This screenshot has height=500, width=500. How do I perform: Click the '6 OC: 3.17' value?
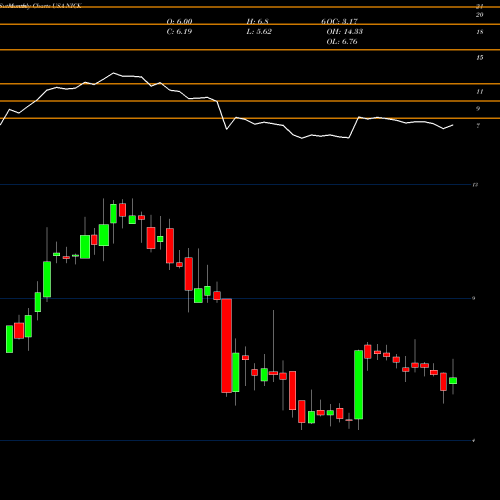pyautogui.click(x=339, y=22)
